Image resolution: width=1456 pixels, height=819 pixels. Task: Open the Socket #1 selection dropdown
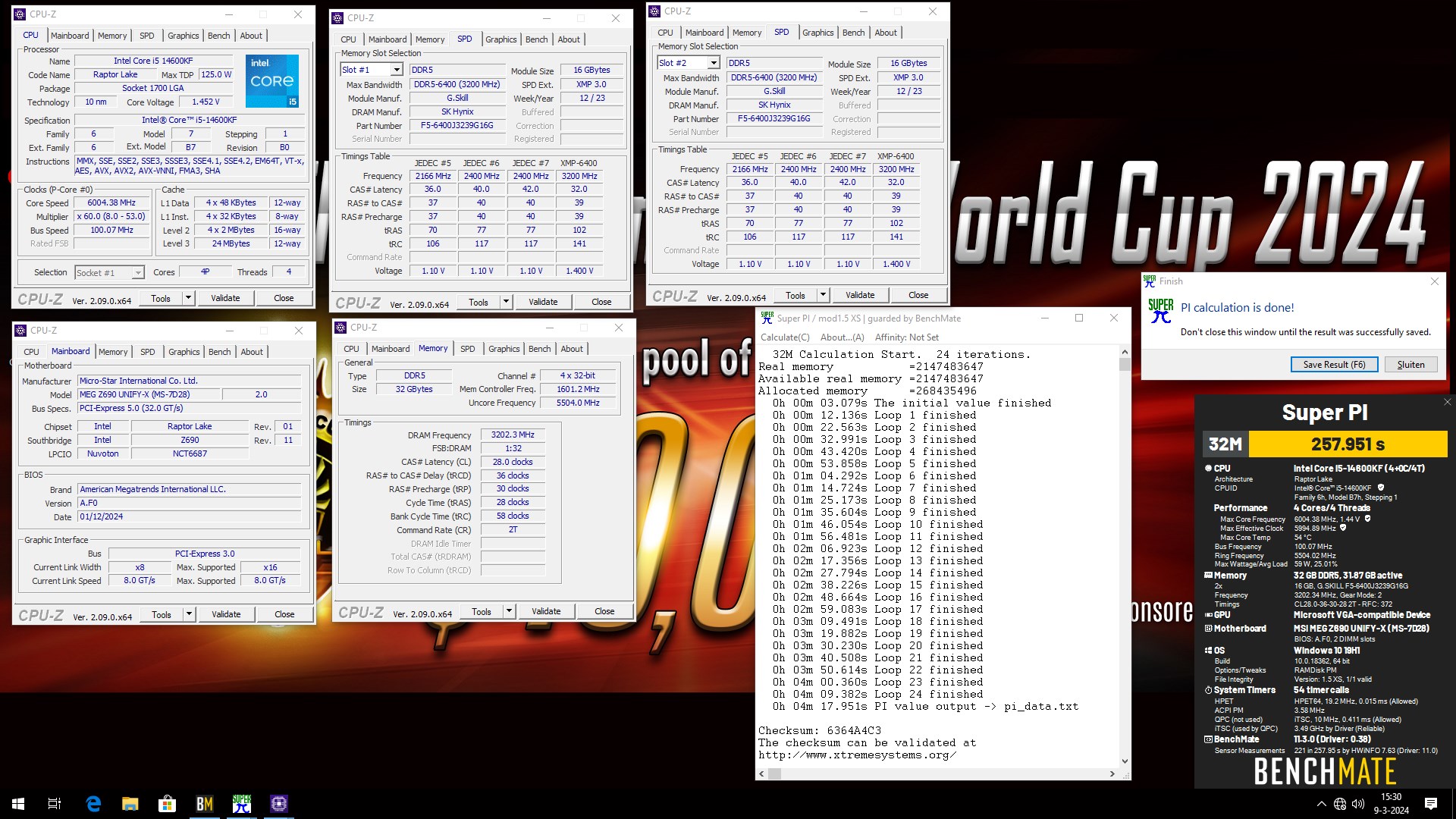[137, 272]
